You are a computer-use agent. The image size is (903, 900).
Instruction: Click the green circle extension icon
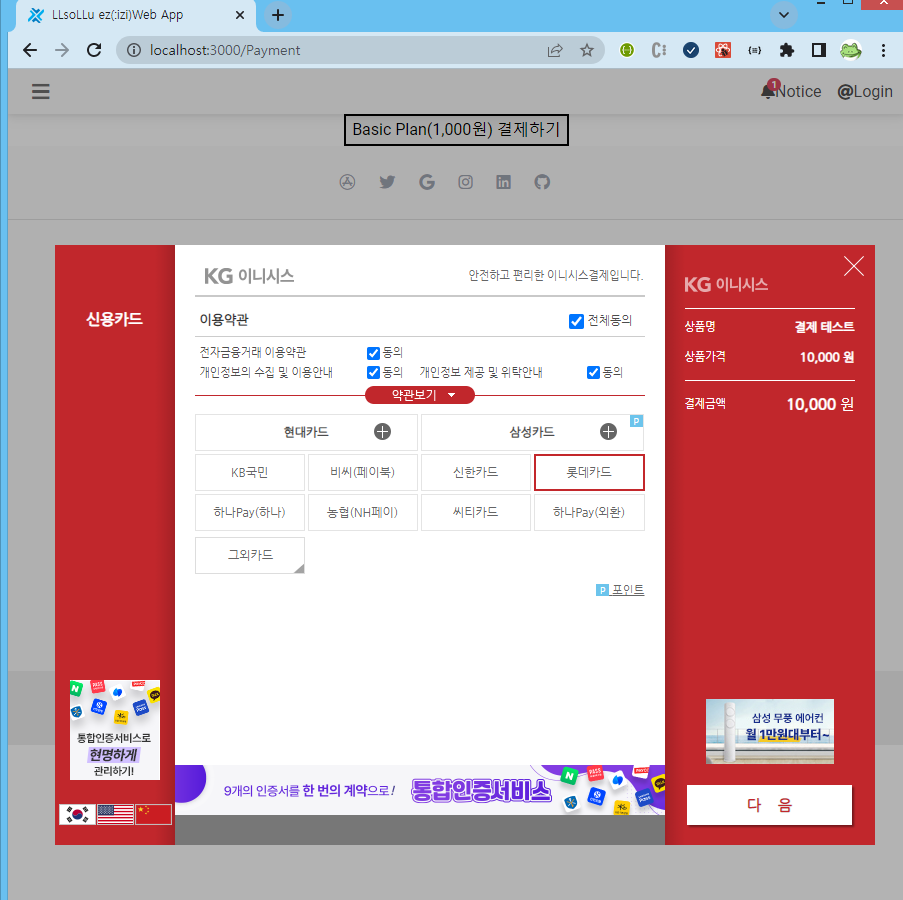[x=627, y=51]
